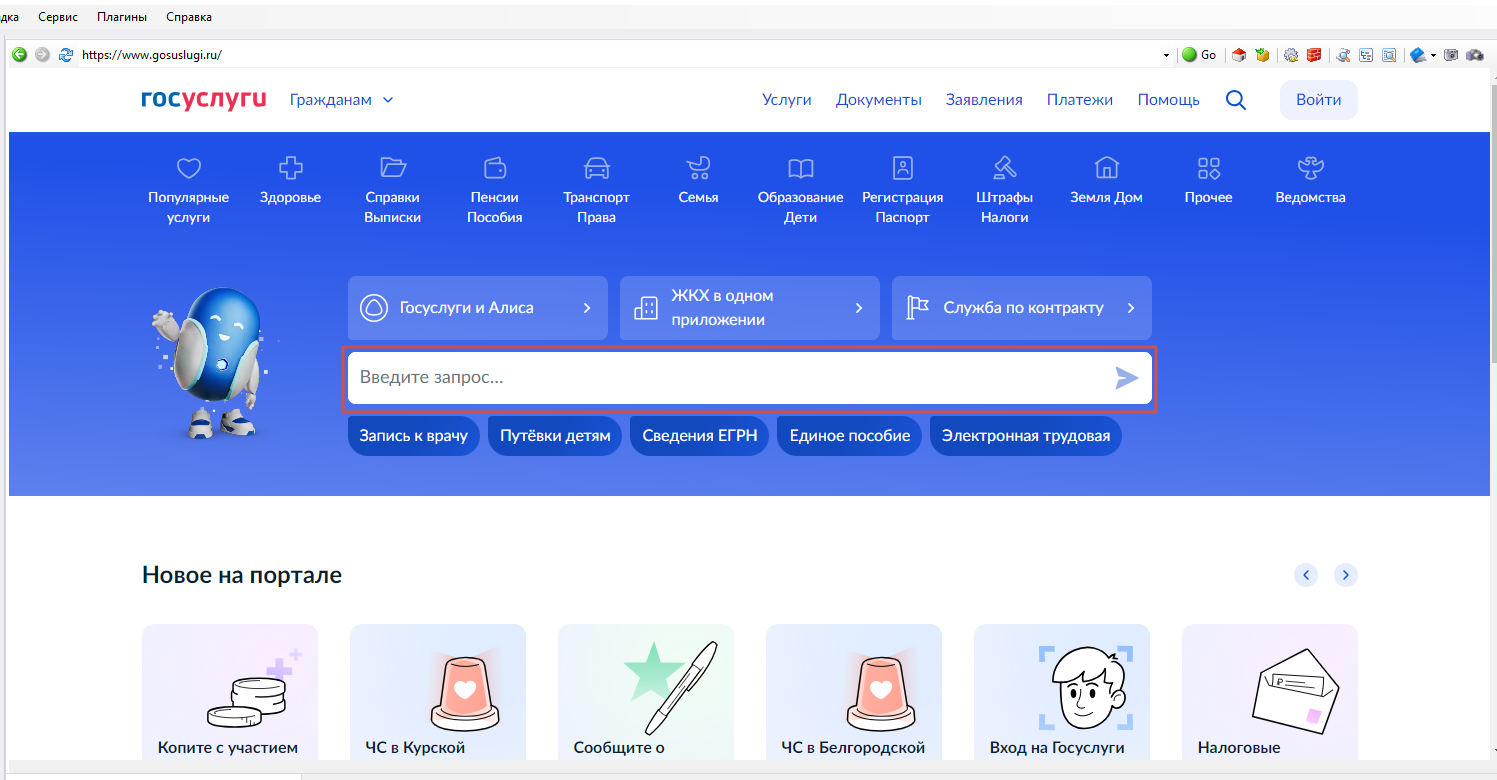Click the blue book toolbar icon

(1418, 55)
